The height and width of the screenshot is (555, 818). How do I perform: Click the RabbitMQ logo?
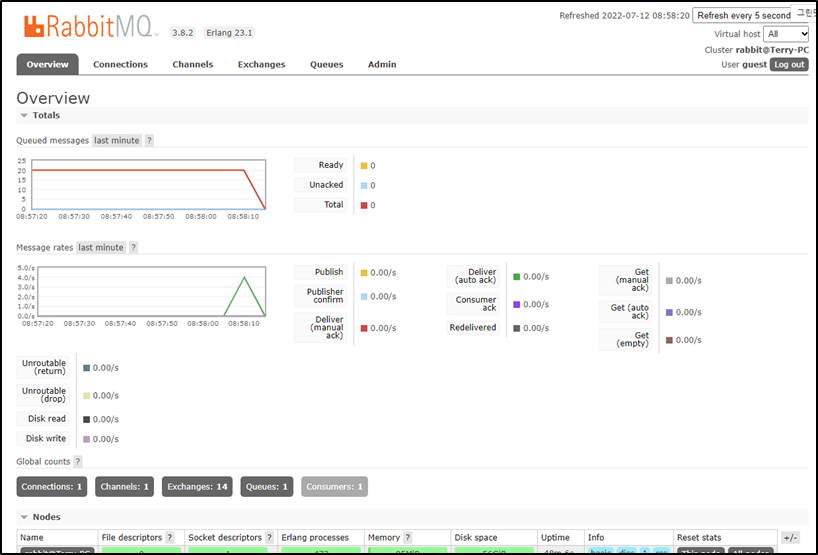click(x=89, y=26)
